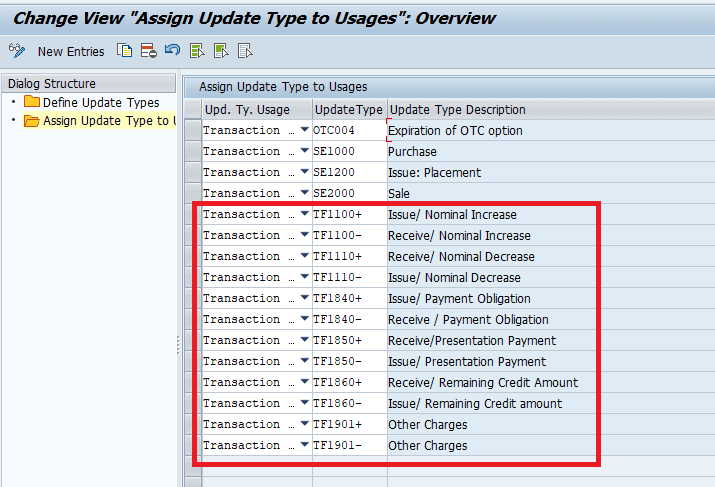Viewport: 715px width, 487px height.
Task: Click the UpdateType column header
Action: [x=348, y=110]
